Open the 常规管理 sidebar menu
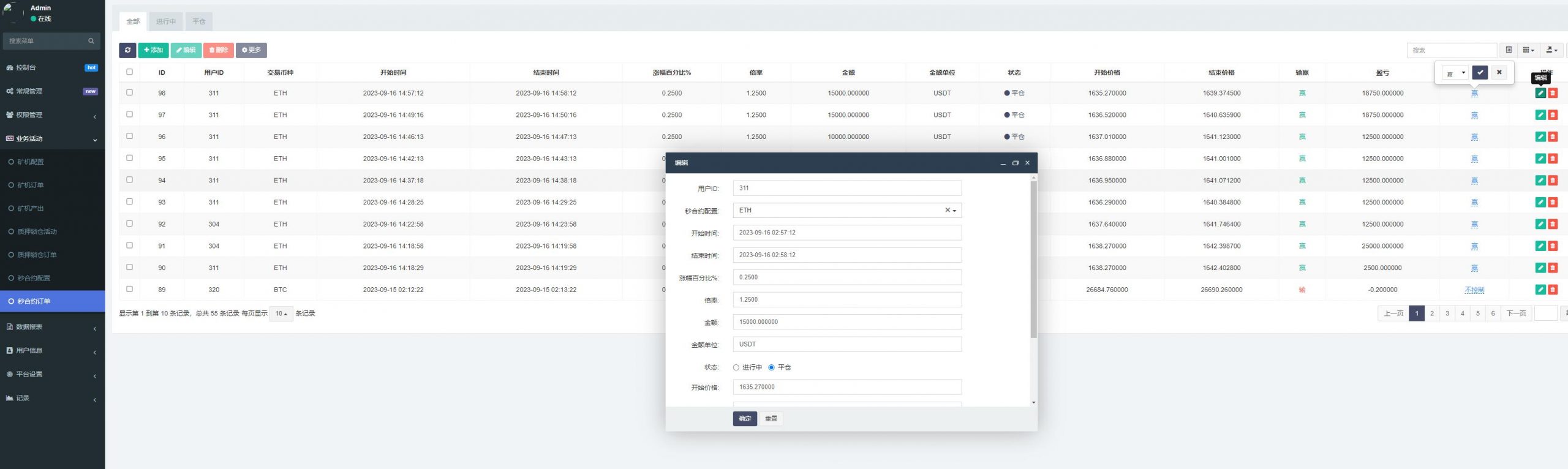 pyautogui.click(x=52, y=91)
